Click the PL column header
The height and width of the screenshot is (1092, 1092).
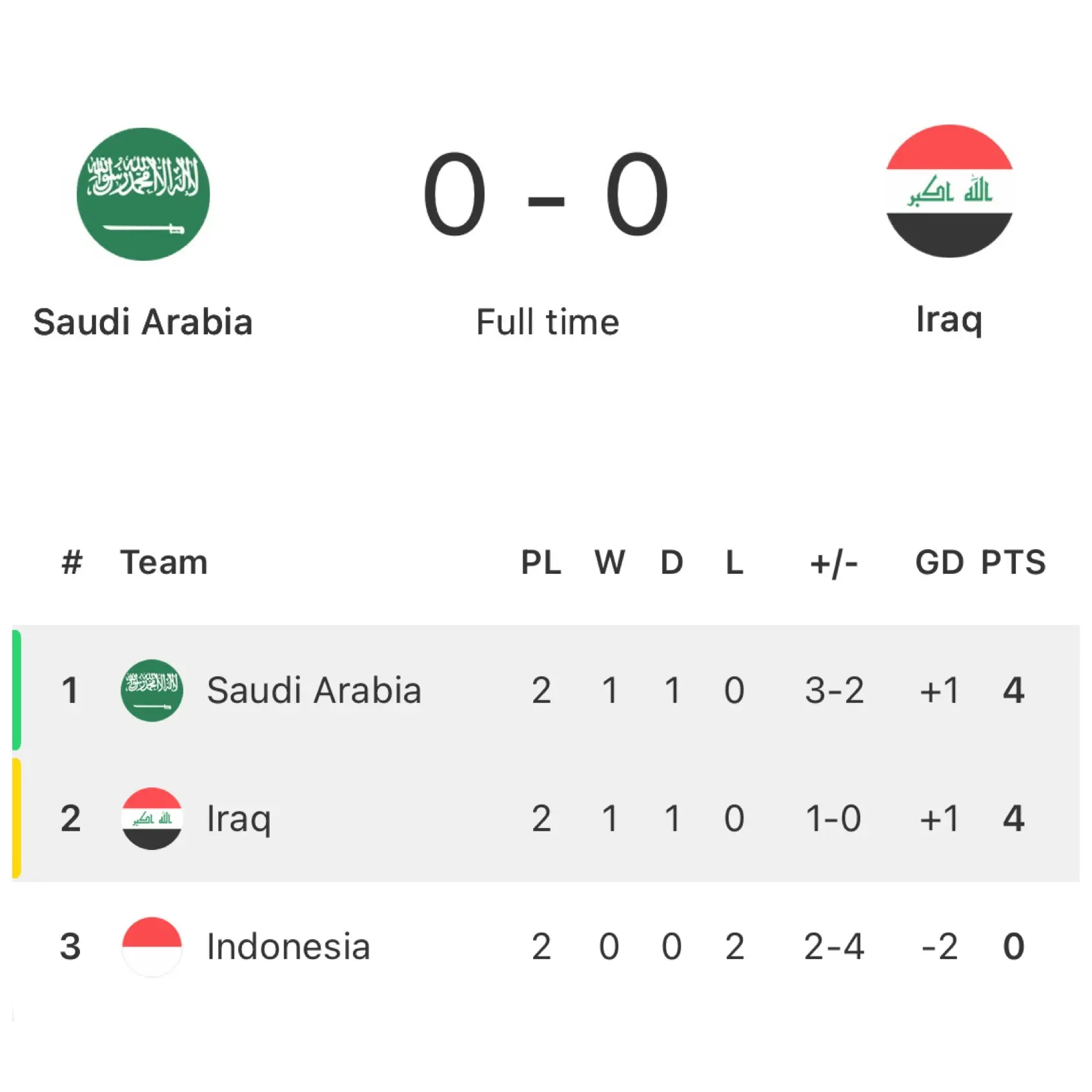pos(541,562)
